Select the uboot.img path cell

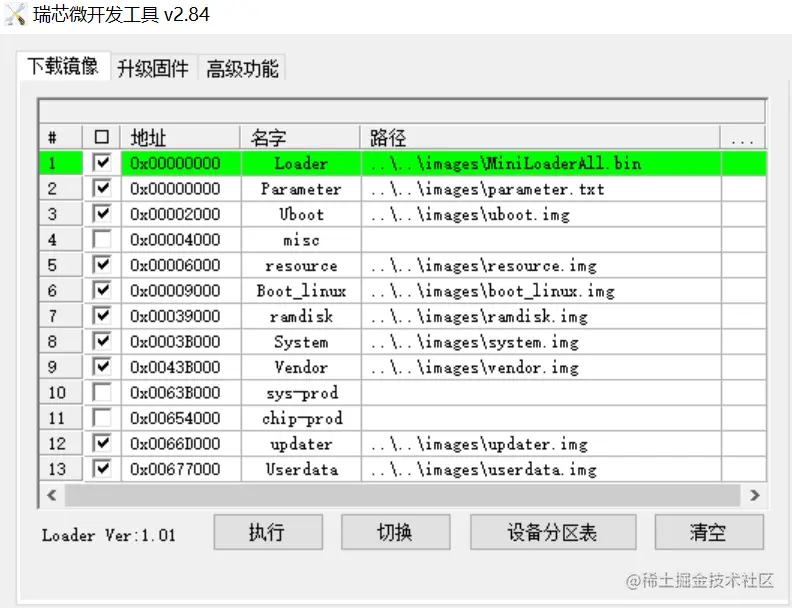click(x=541, y=214)
